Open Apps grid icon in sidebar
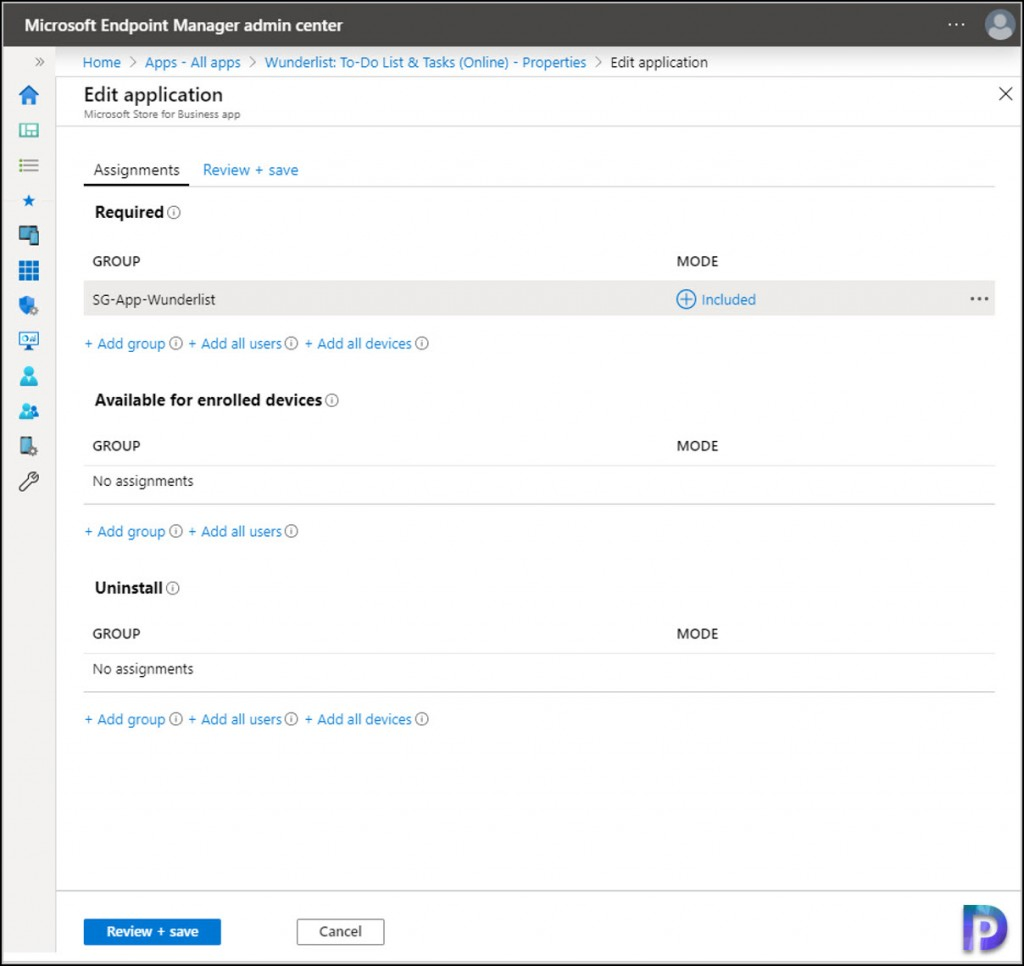Screen dimensions: 1024x966 pos(29,270)
